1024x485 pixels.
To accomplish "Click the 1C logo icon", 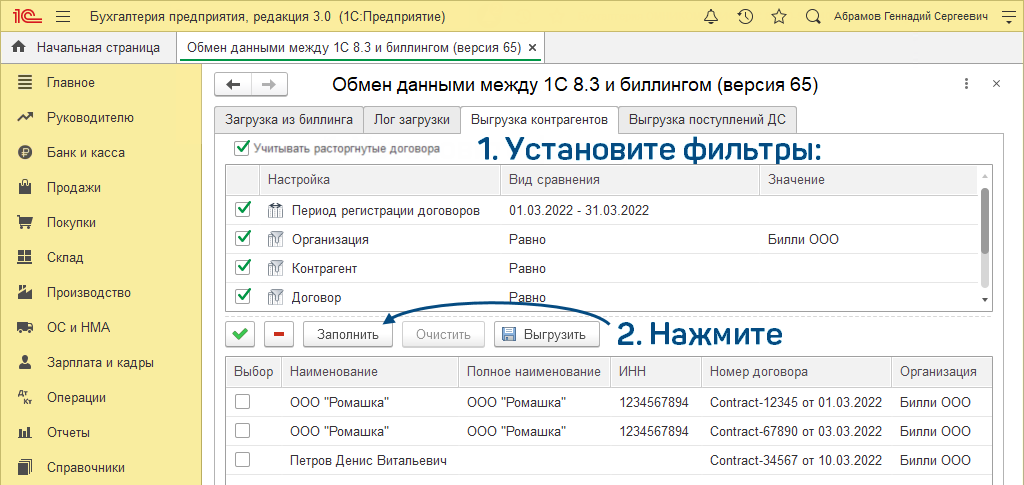I will click(25, 16).
